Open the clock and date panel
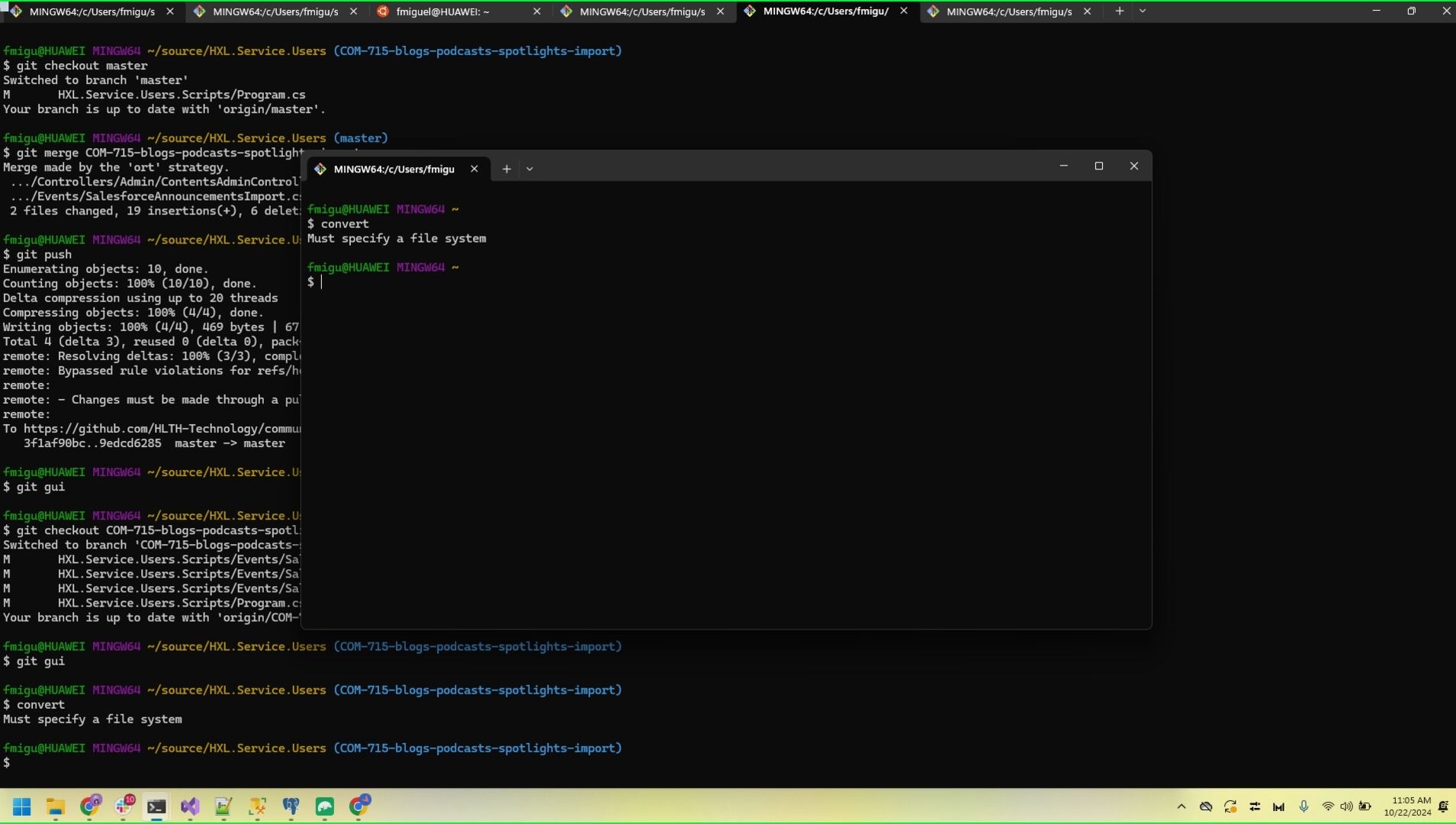1456x824 pixels. click(1409, 806)
